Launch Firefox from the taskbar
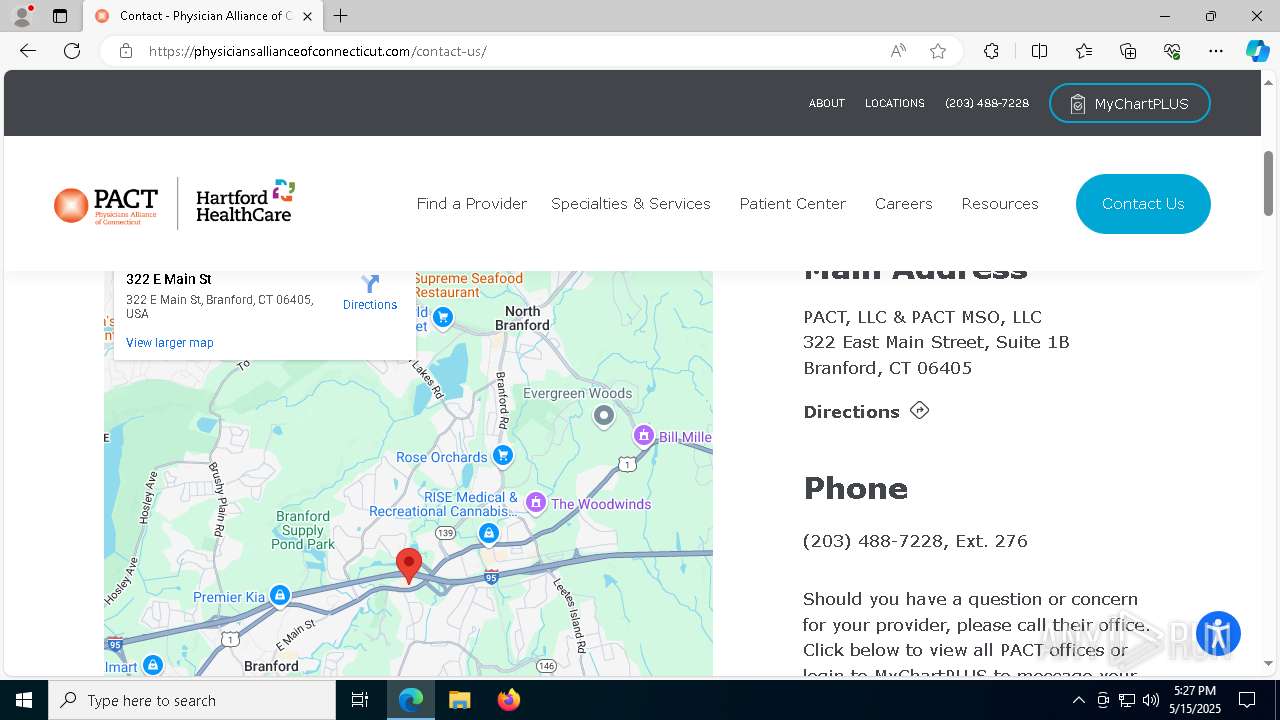Viewport: 1280px width, 720px height. pos(509,700)
